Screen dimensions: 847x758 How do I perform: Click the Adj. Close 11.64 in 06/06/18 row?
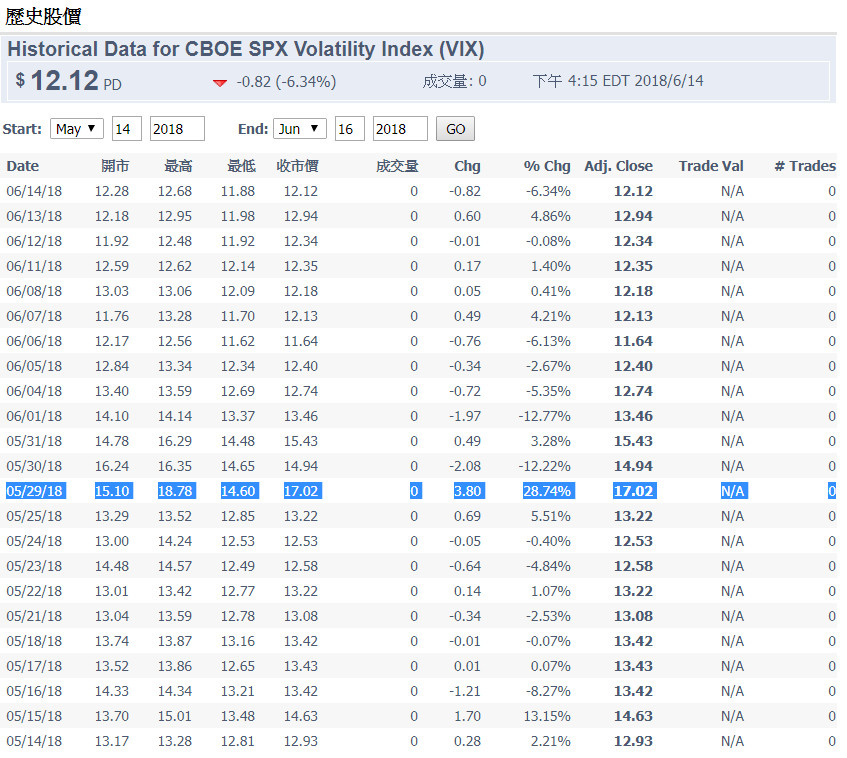[x=633, y=341]
